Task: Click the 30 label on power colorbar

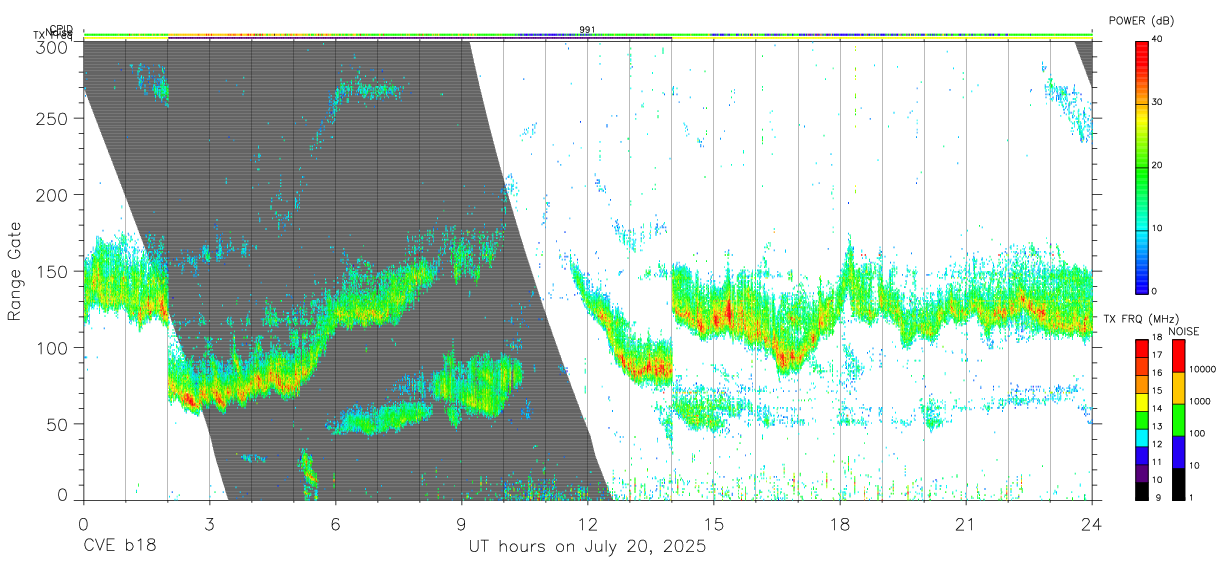Action: [x=1159, y=102]
